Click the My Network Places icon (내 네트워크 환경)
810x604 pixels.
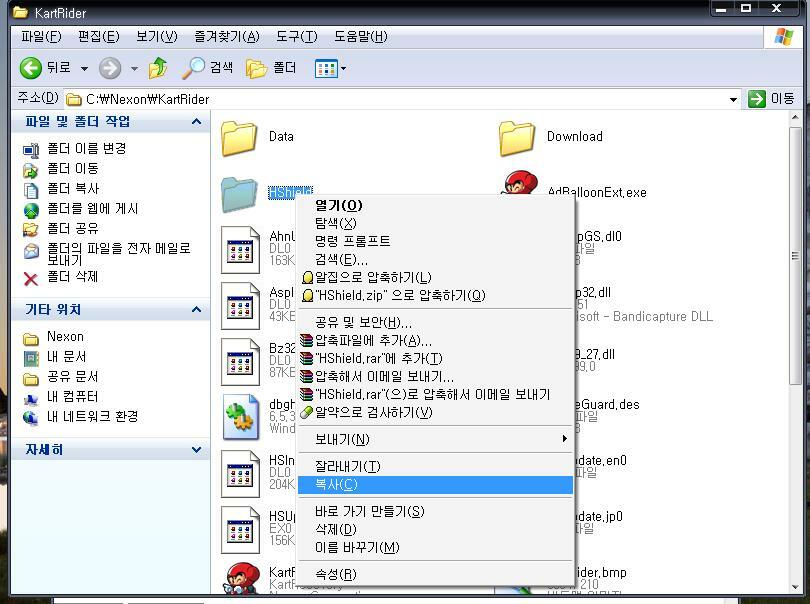click(x=31, y=418)
